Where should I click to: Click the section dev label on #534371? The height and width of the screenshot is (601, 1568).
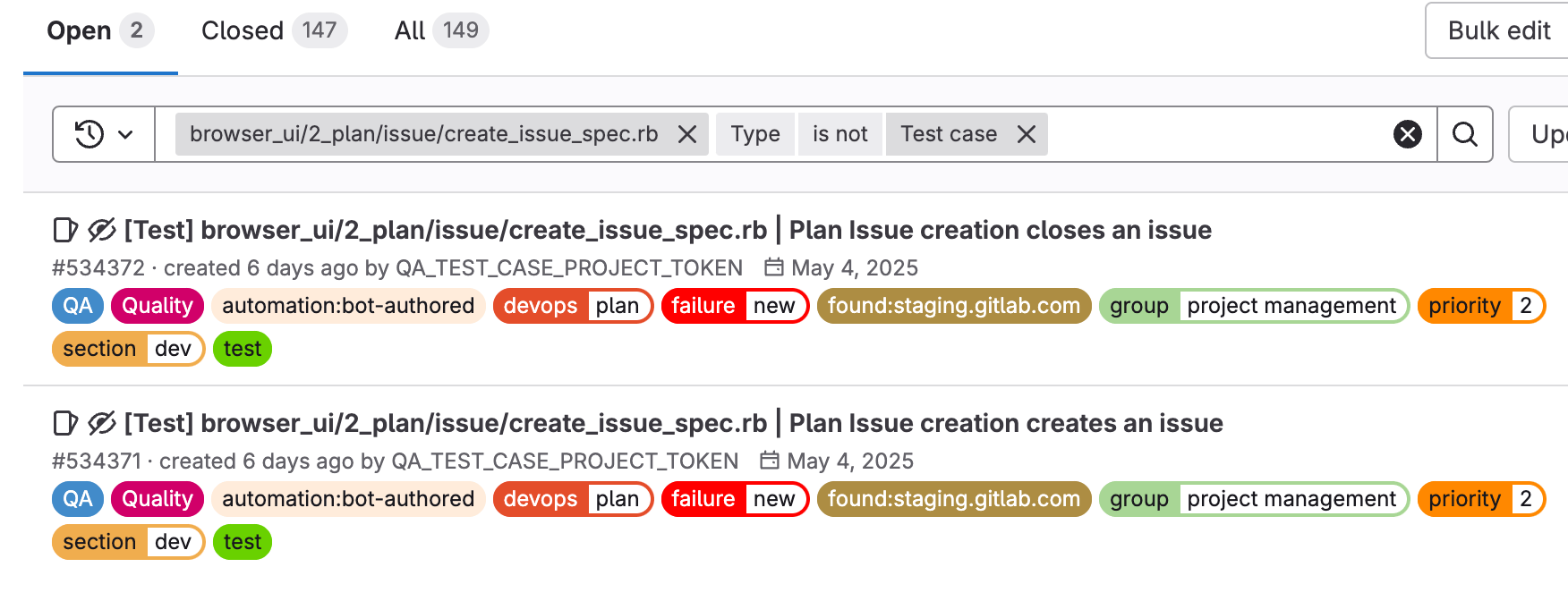(128, 542)
